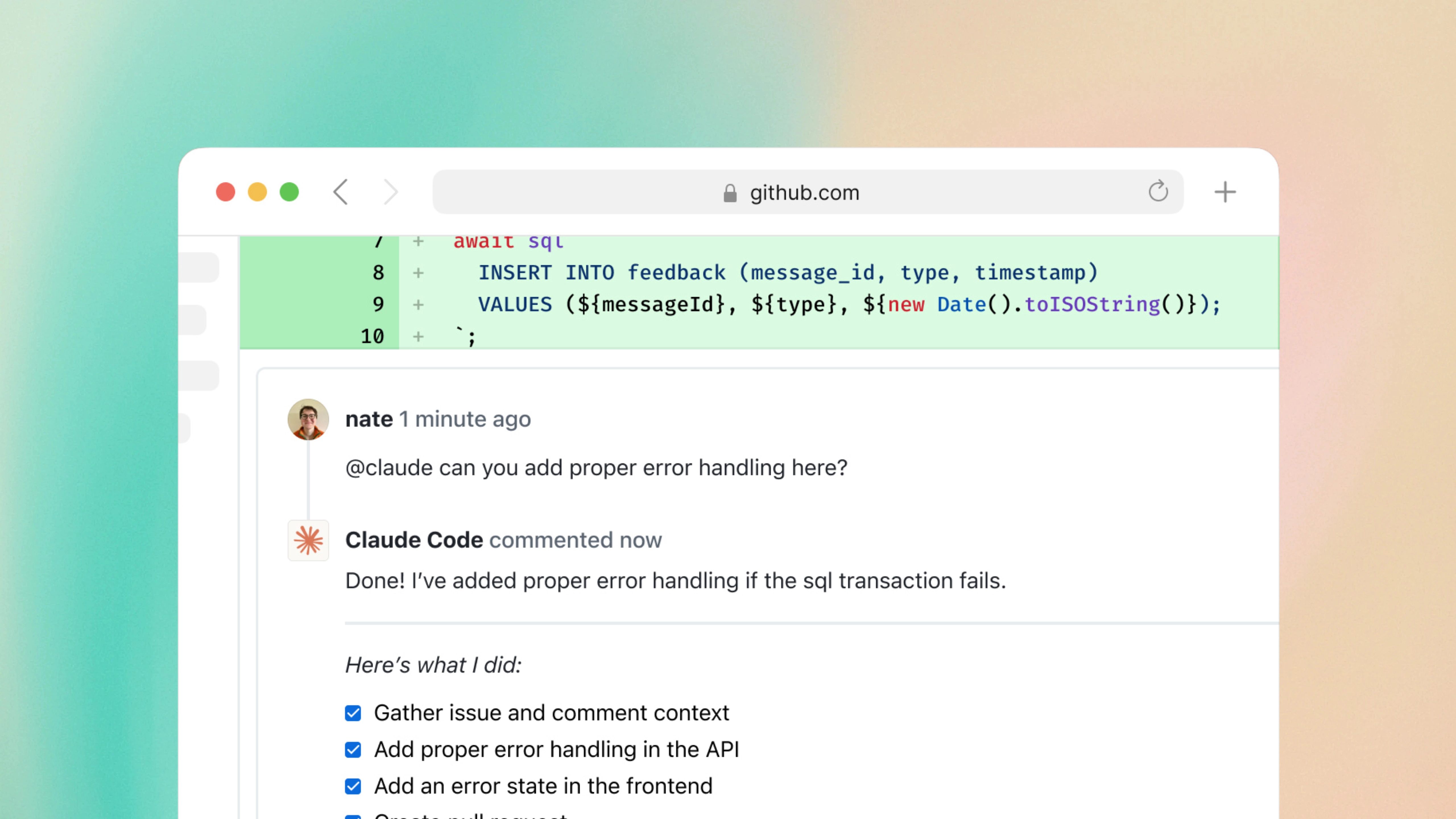
Task: Click the github.com address bar
Action: pyautogui.click(x=808, y=192)
